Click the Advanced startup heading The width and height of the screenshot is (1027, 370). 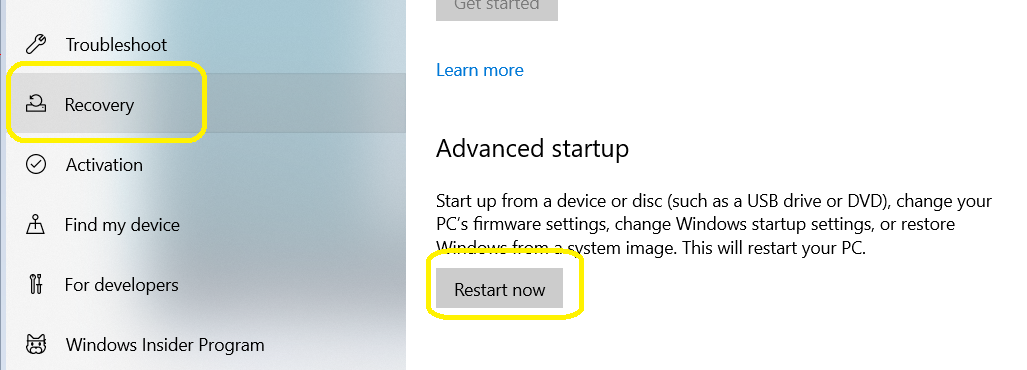click(532, 149)
